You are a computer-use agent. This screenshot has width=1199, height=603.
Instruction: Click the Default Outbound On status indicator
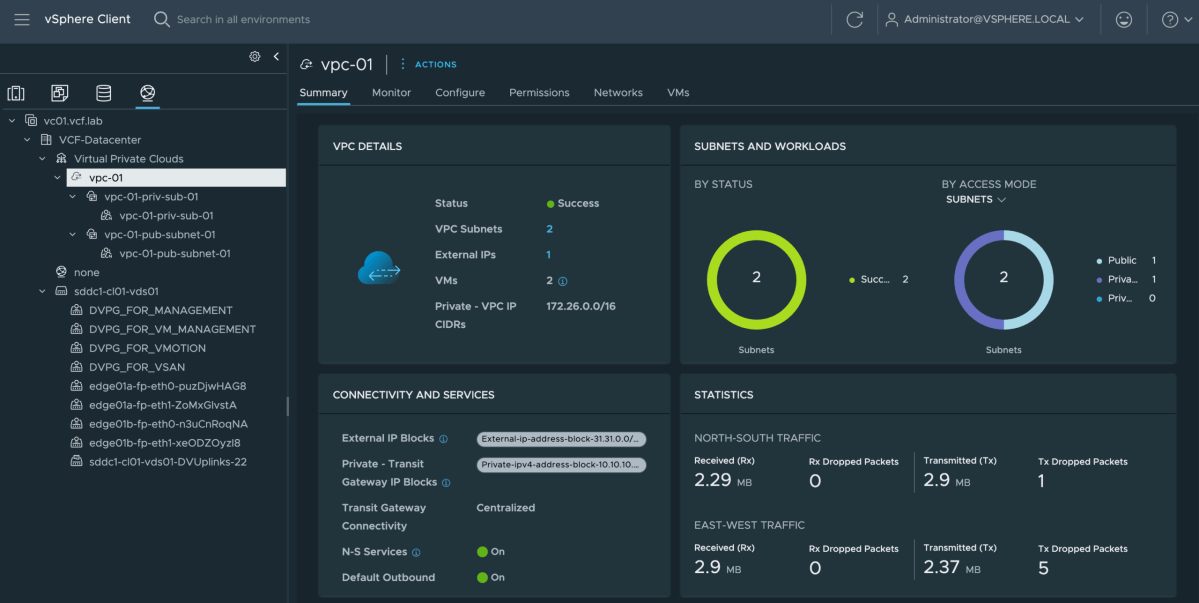point(488,577)
